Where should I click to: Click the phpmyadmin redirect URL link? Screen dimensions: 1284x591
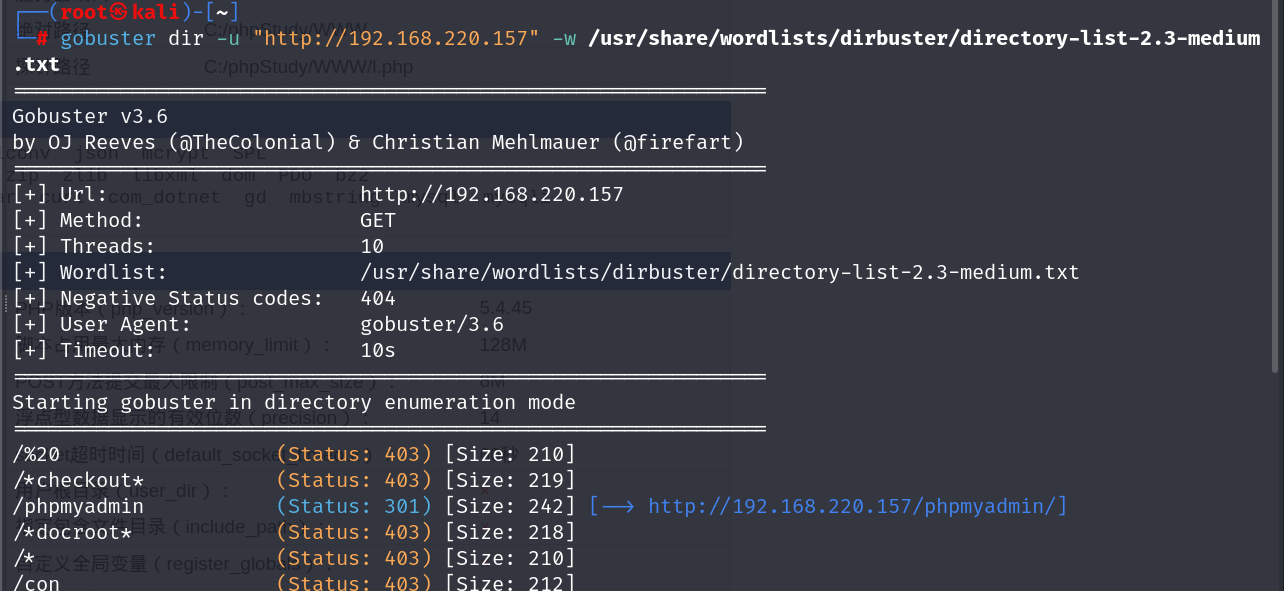(856, 506)
